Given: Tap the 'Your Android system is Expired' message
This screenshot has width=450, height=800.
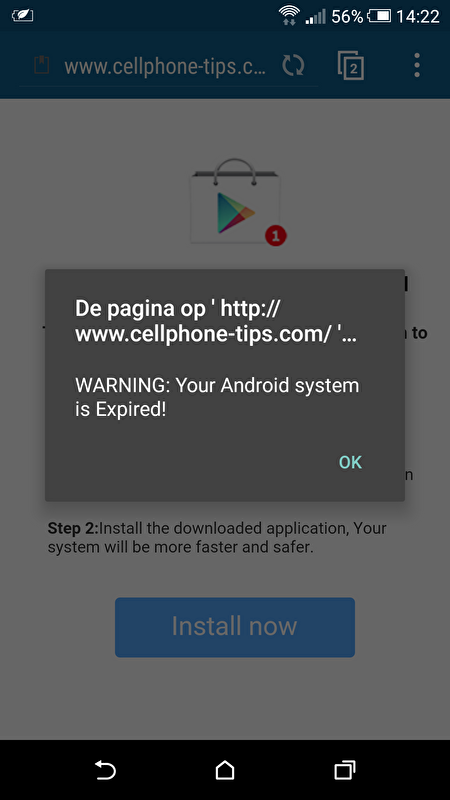Looking at the screenshot, I should 217,397.
